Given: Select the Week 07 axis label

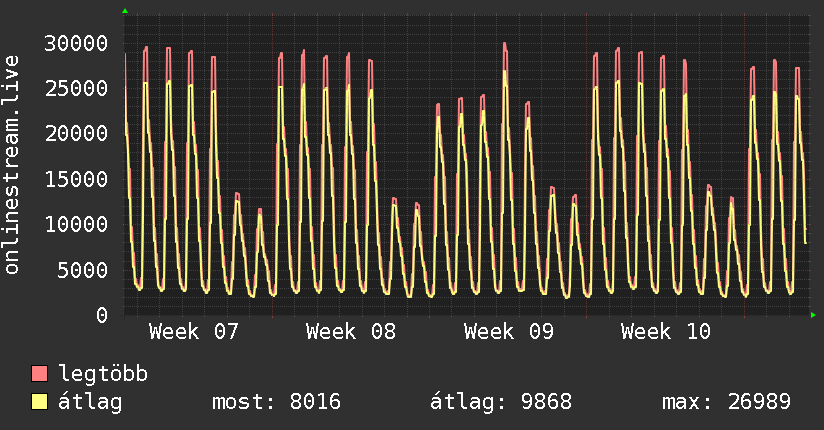Looking at the screenshot, I should click(193, 332).
